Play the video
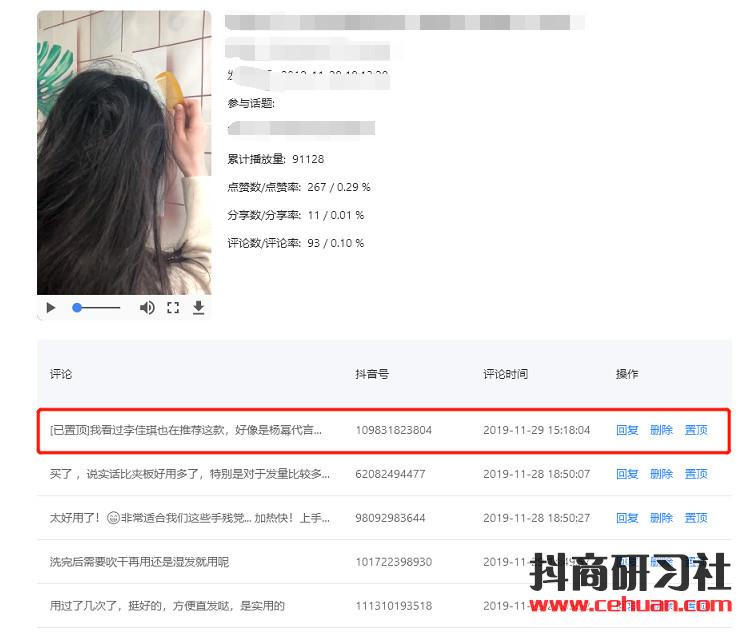This screenshot has height=633, width=753. (51, 308)
